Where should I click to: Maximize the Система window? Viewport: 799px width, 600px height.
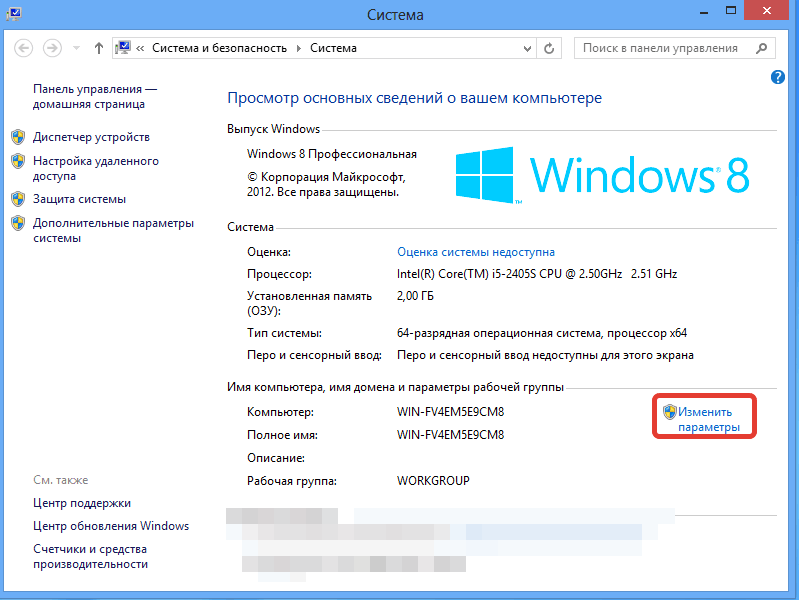click(731, 11)
